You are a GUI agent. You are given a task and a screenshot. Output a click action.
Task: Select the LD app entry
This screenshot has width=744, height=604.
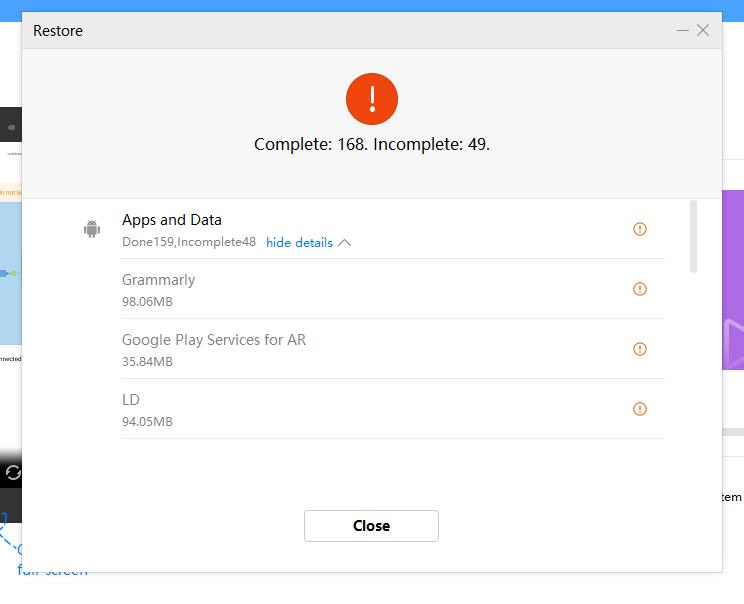[131, 400]
